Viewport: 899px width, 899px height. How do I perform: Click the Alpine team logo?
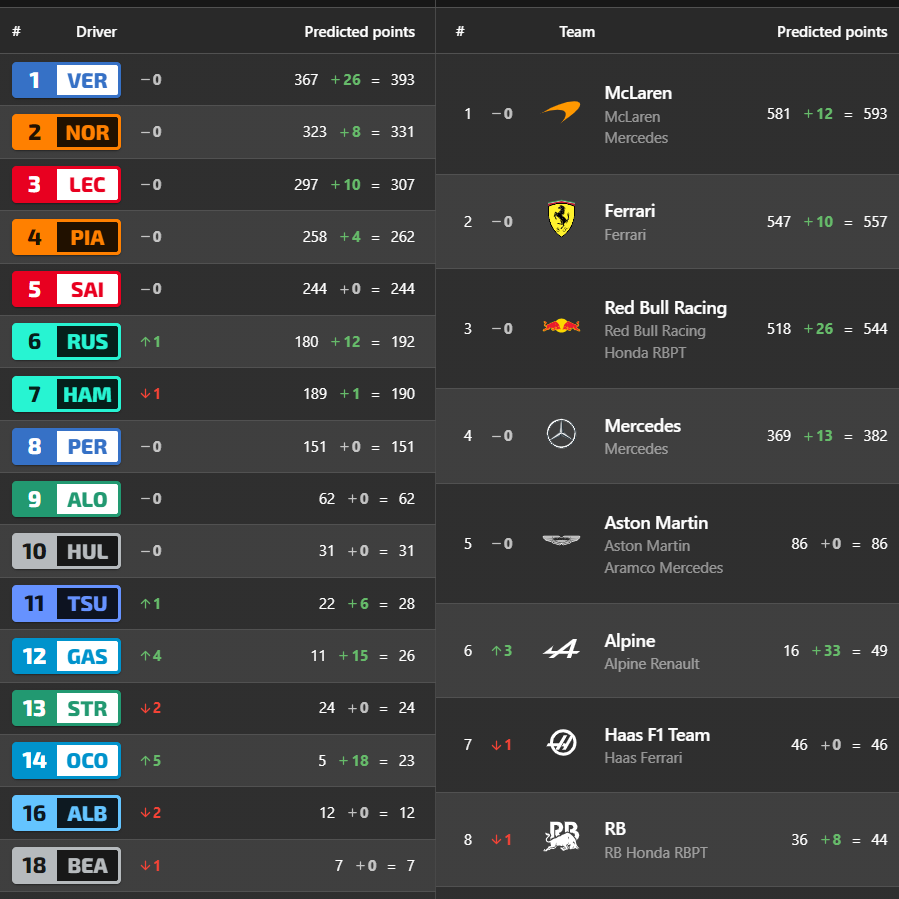(x=561, y=649)
